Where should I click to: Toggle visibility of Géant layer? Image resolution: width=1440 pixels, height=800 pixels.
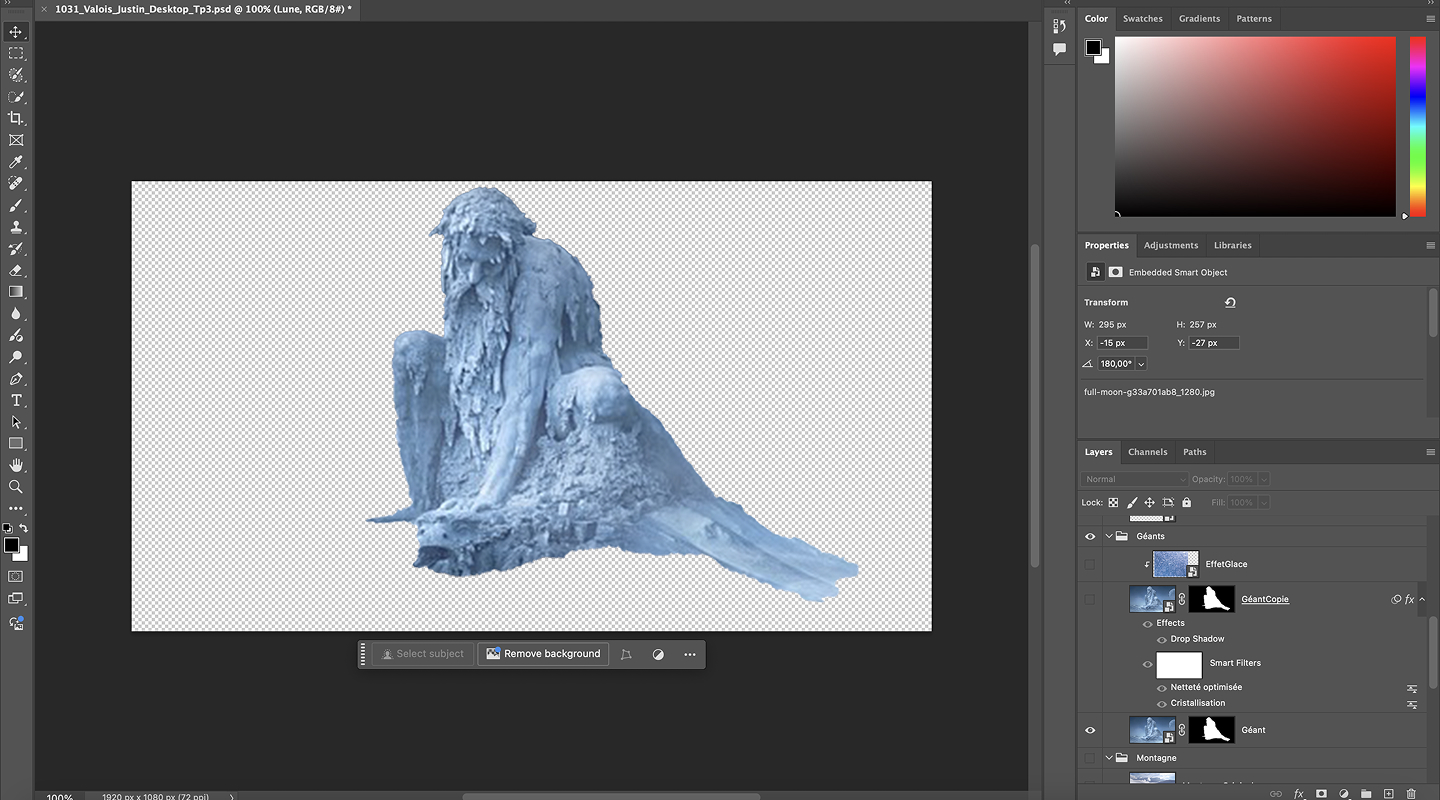pos(1090,730)
